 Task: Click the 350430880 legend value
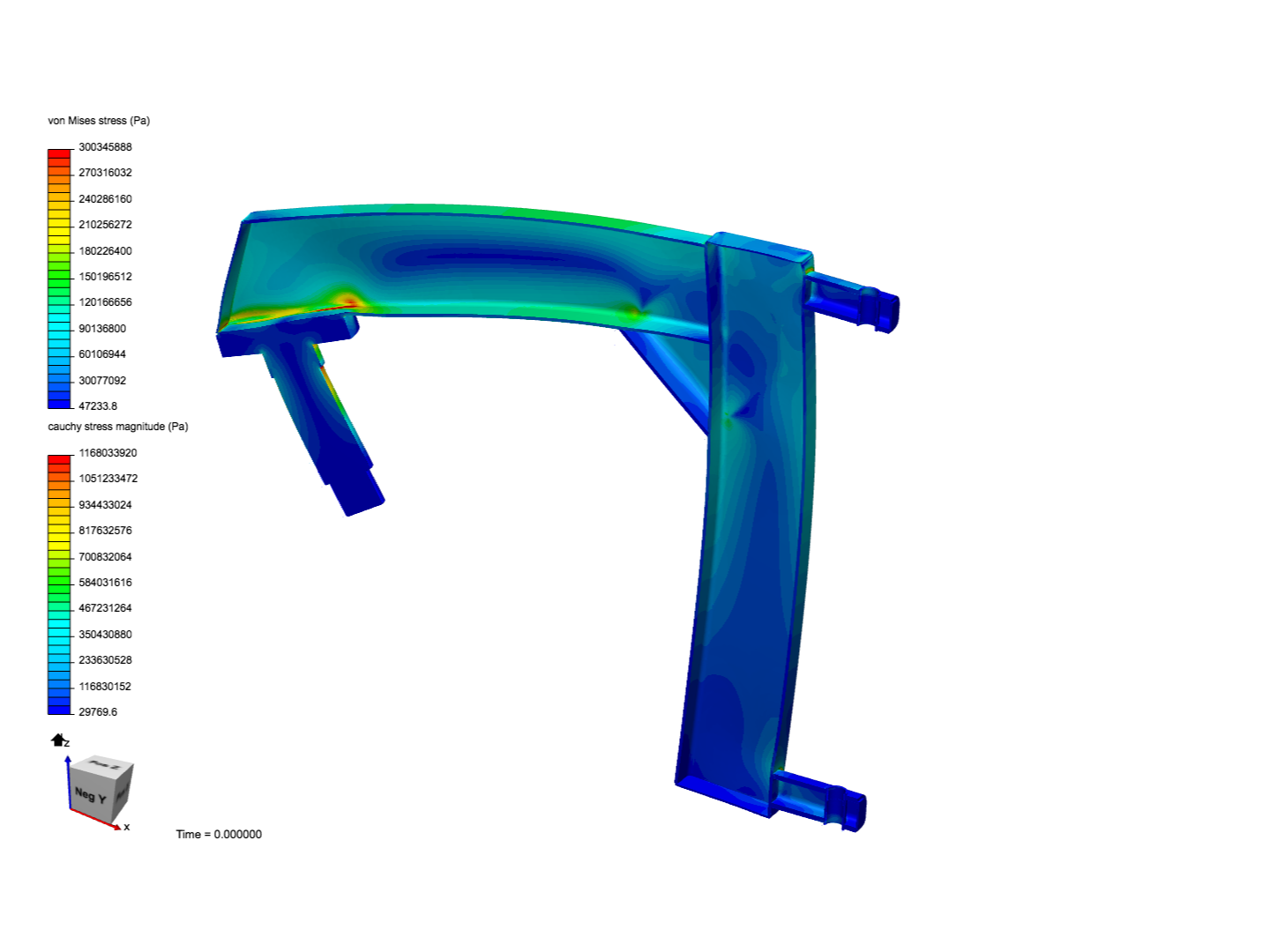105,635
